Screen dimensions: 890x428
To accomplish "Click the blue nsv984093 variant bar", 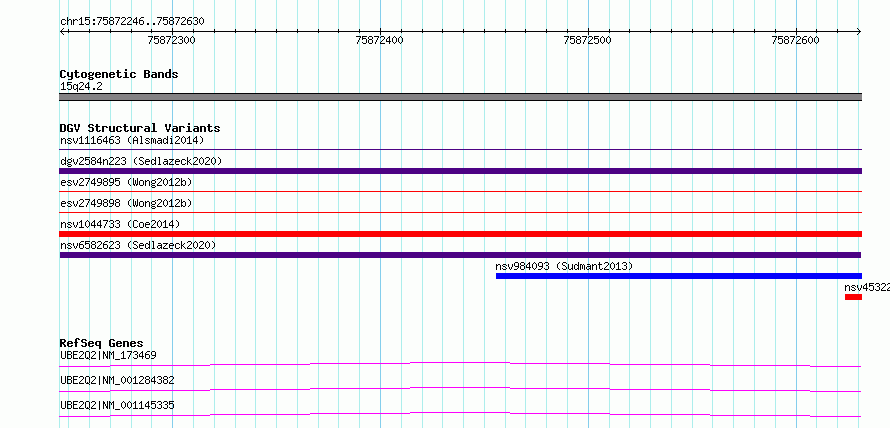I will [679, 276].
